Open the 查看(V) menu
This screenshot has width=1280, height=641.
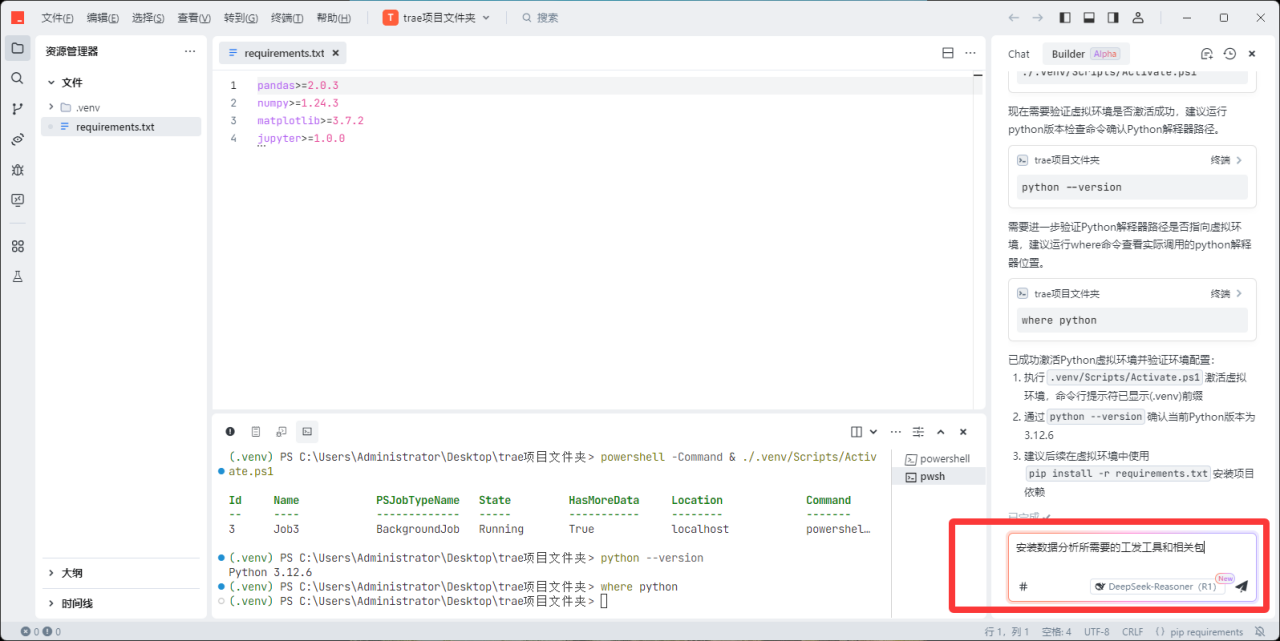(x=194, y=18)
